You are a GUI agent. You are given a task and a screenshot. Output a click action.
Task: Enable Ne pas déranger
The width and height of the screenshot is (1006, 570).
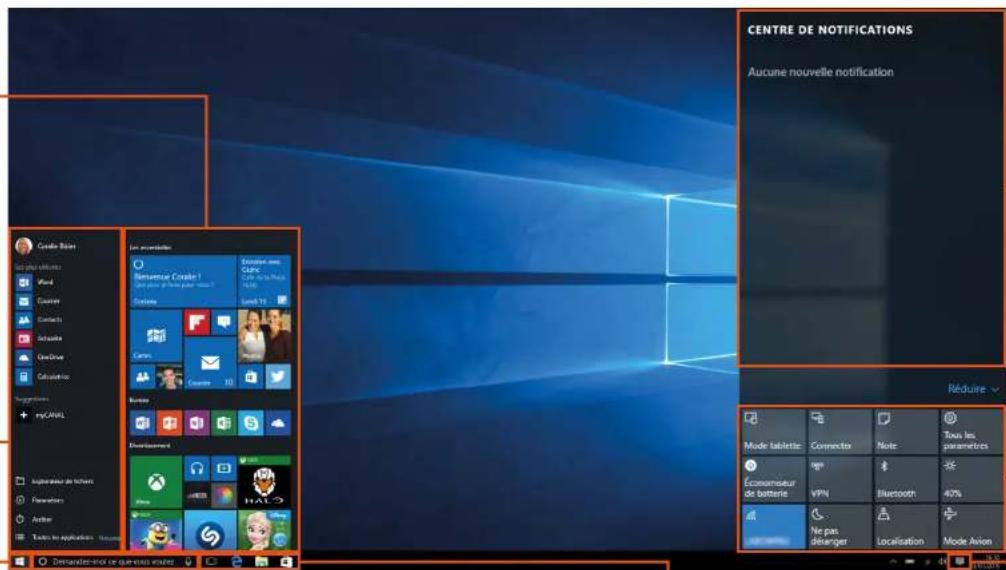(x=839, y=526)
